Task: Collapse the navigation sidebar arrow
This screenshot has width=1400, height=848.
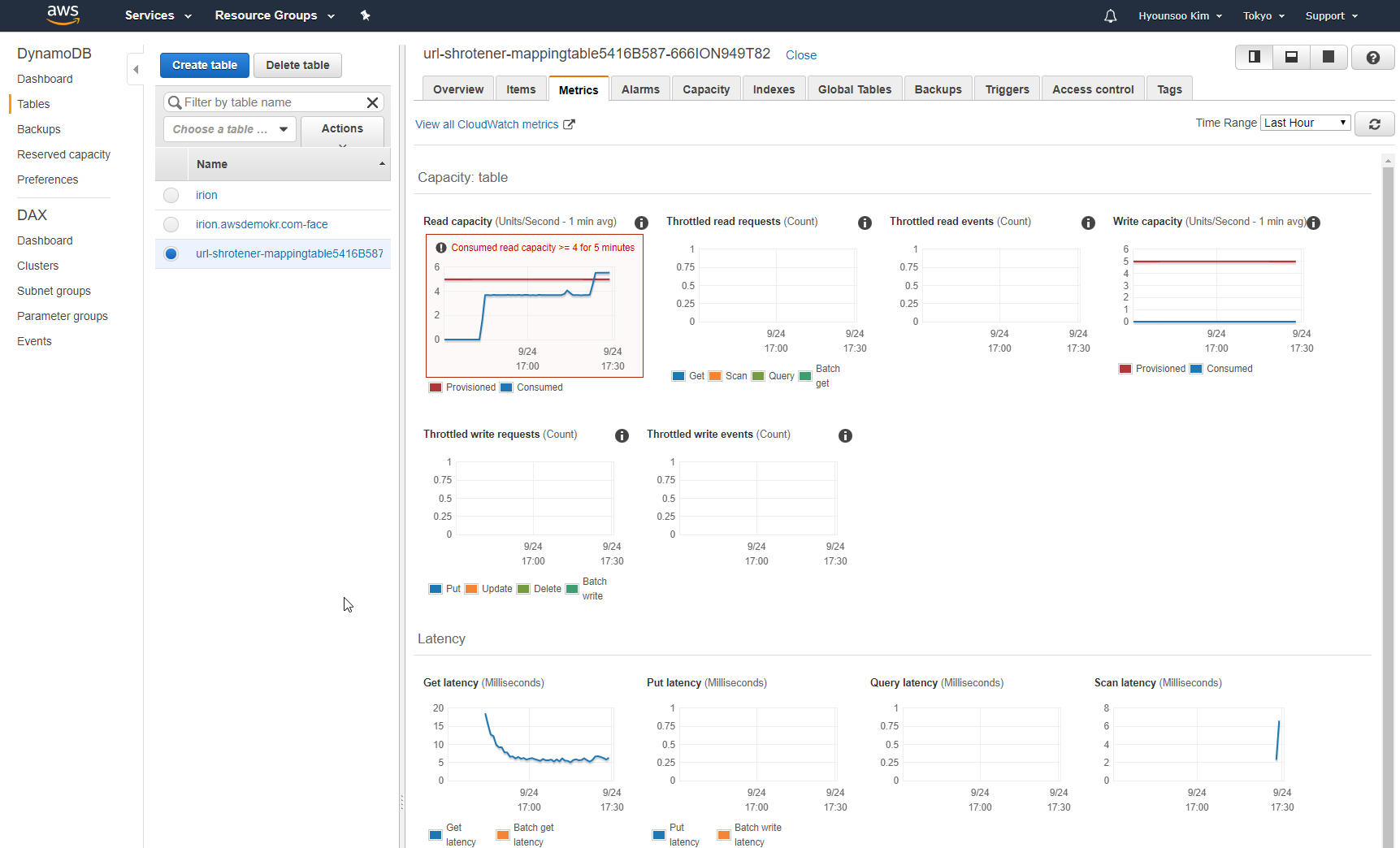Action: [x=136, y=70]
